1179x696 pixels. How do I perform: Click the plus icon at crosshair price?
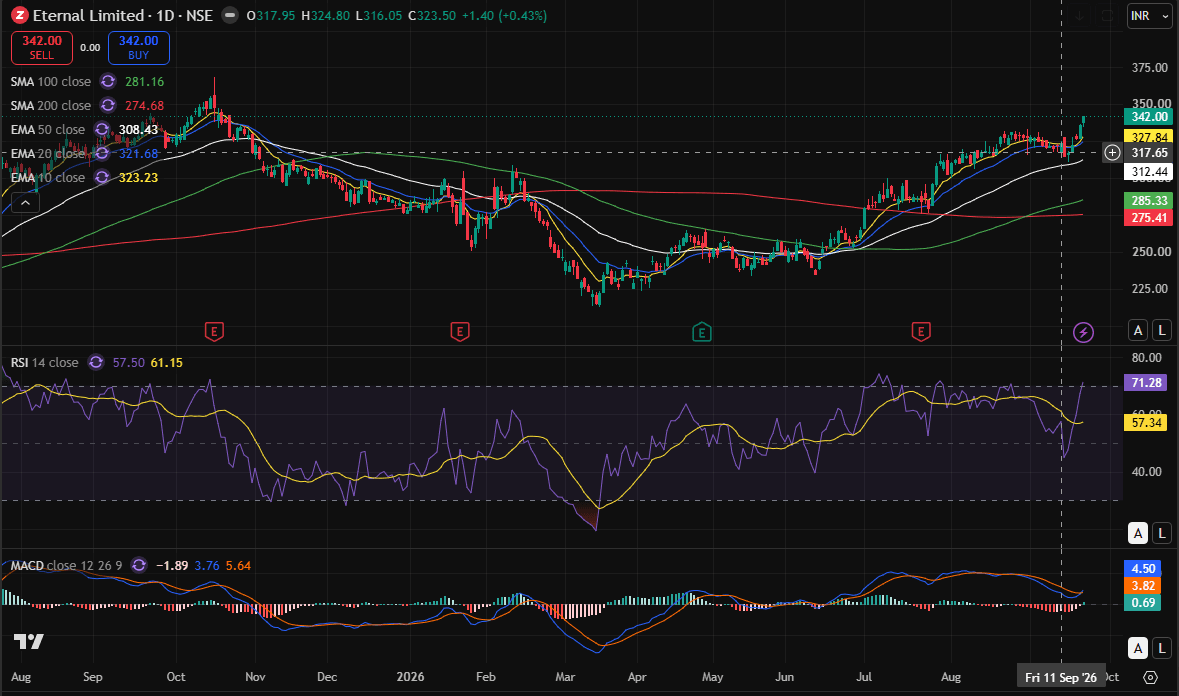(x=1112, y=153)
